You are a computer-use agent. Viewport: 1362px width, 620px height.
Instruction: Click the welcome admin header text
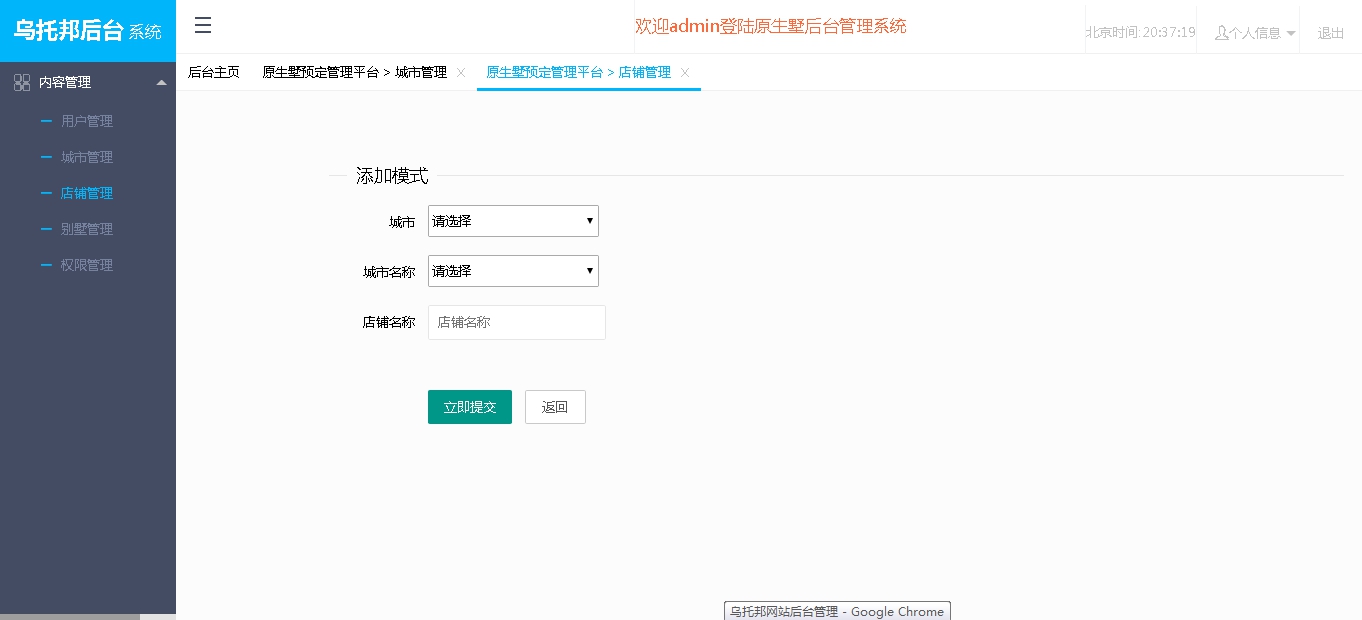pyautogui.click(x=771, y=26)
